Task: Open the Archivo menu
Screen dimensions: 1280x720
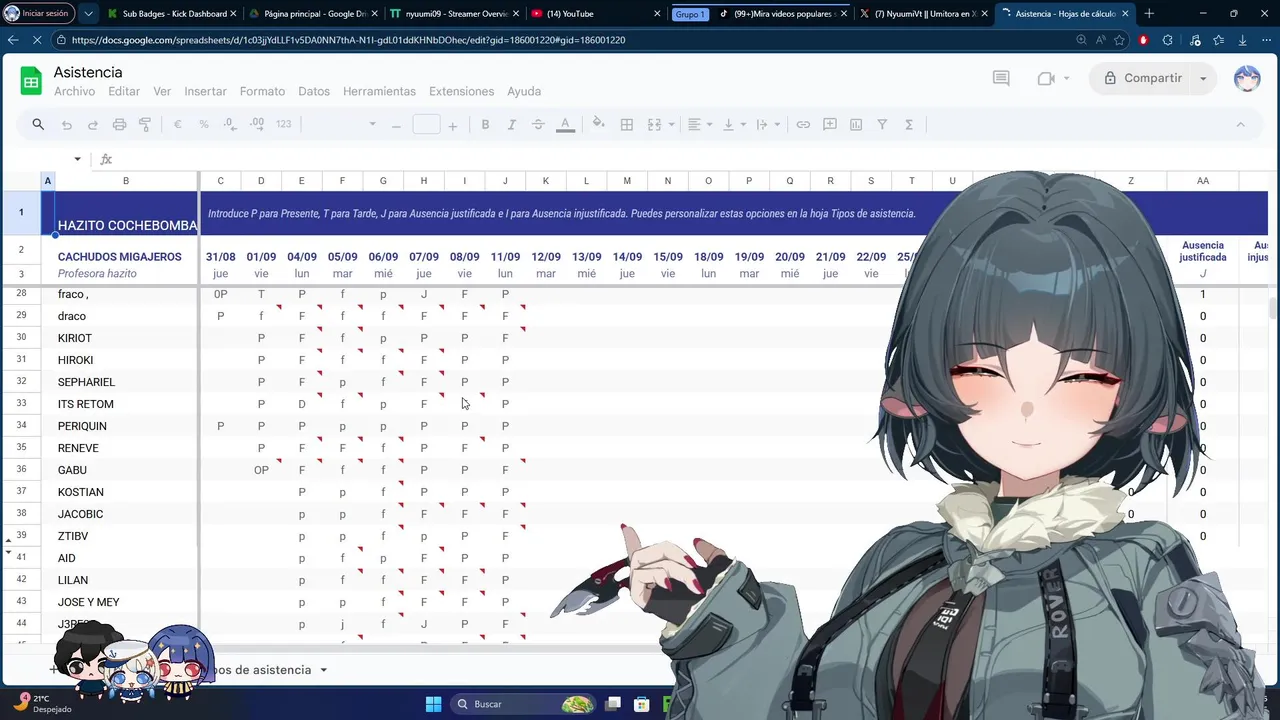Action: click(75, 91)
